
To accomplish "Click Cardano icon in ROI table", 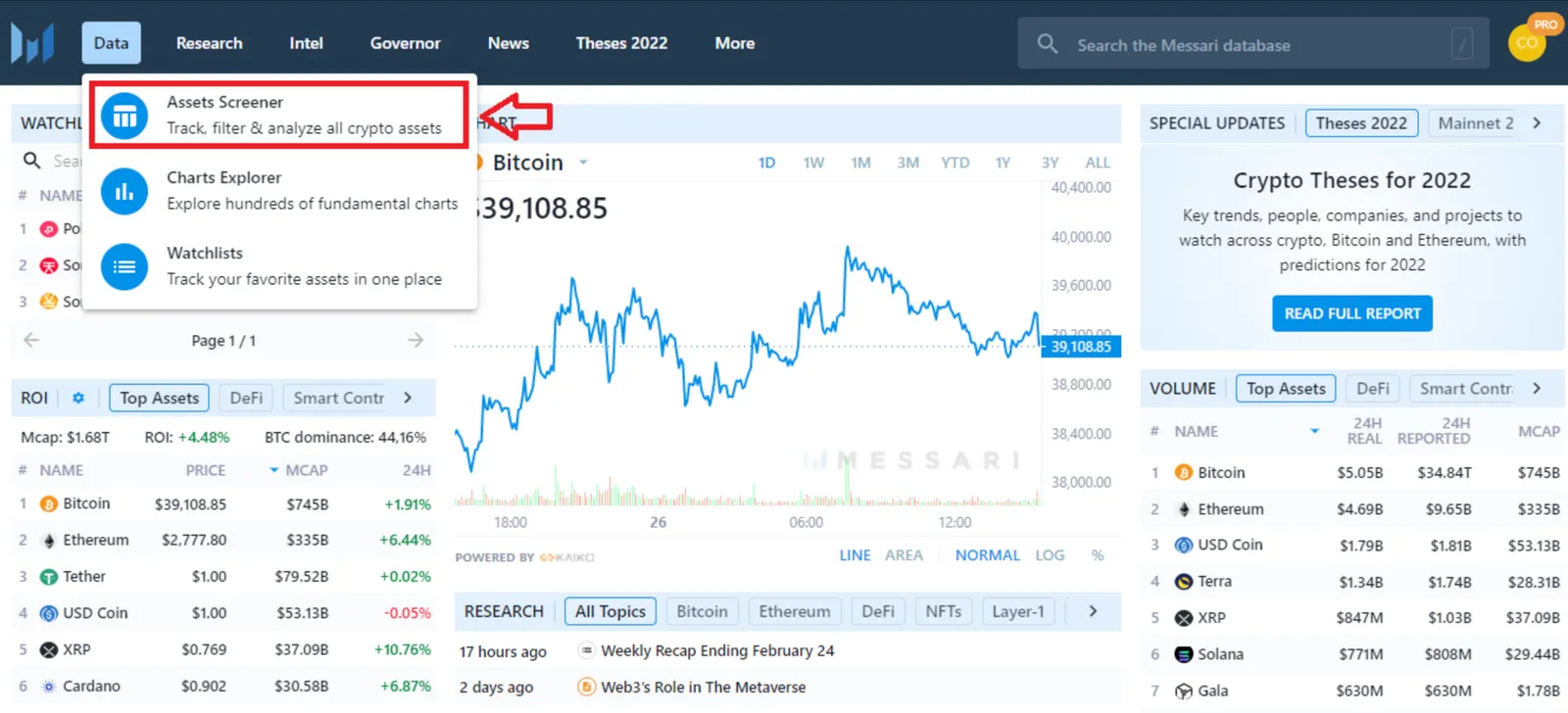I will tap(49, 686).
